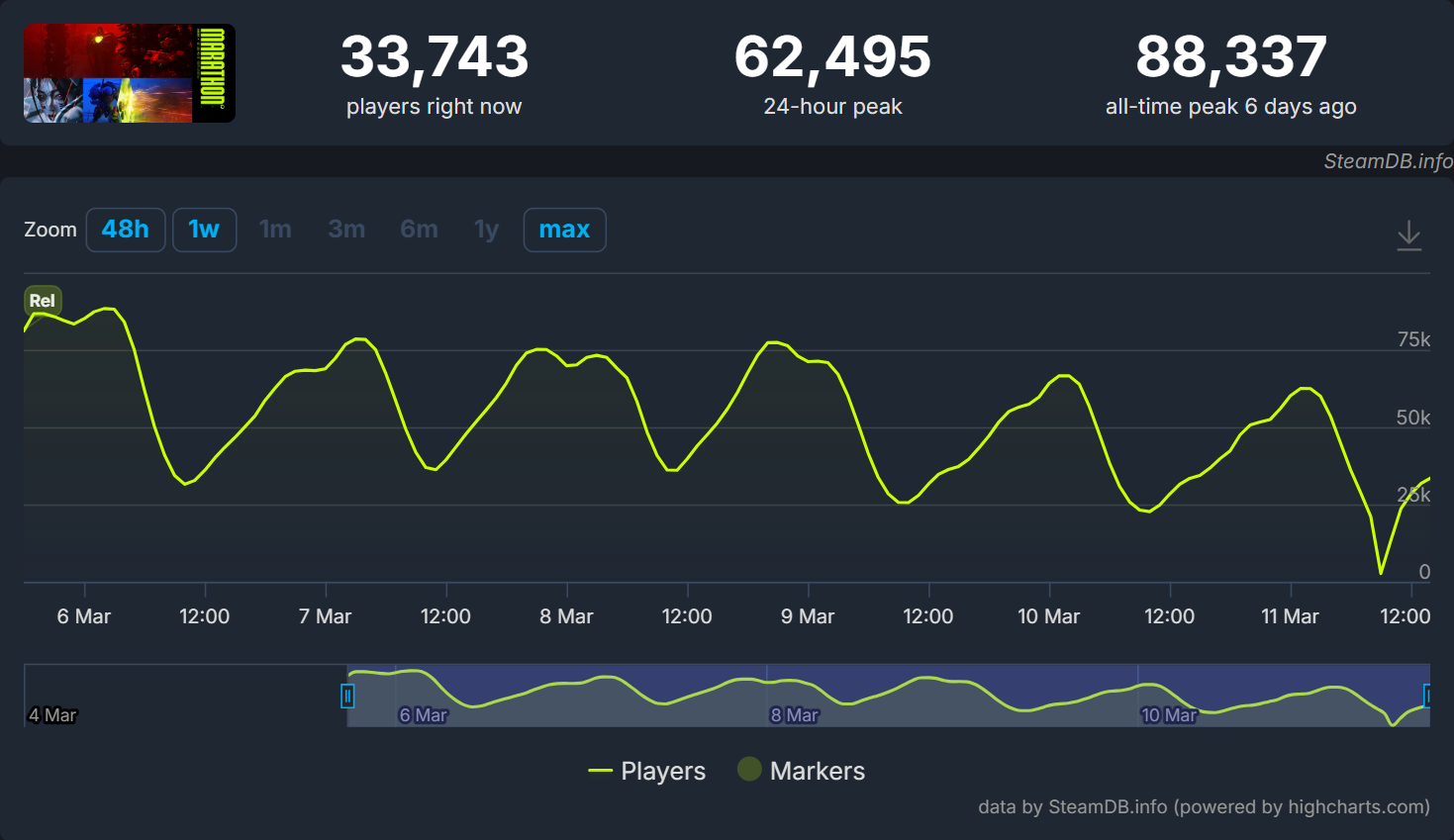Click the 4 Mar area in navigator

[53, 714]
